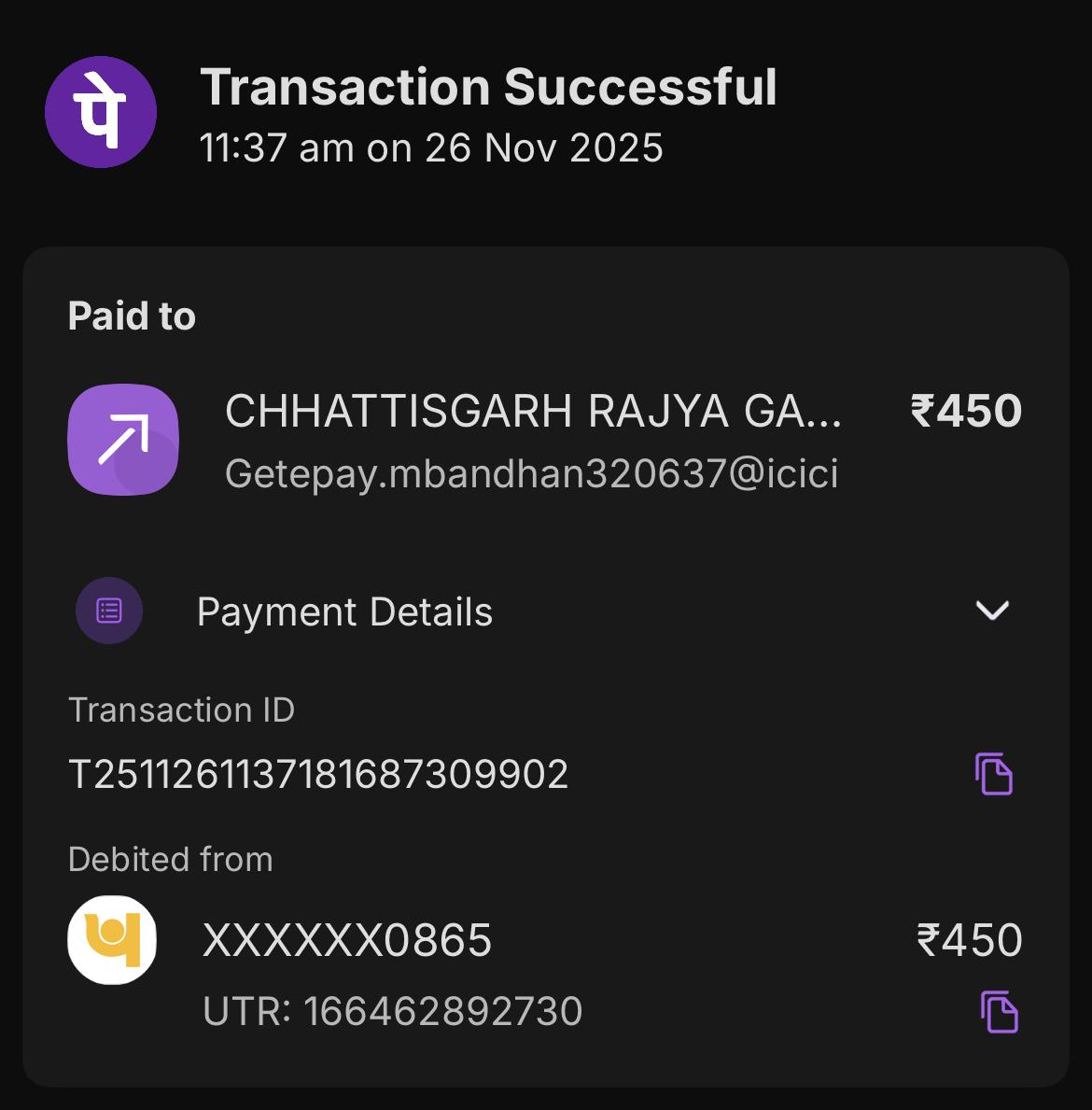Select the UTR: 166462892730 text
Viewport: 1092px width, 1110px height.
click(393, 1012)
